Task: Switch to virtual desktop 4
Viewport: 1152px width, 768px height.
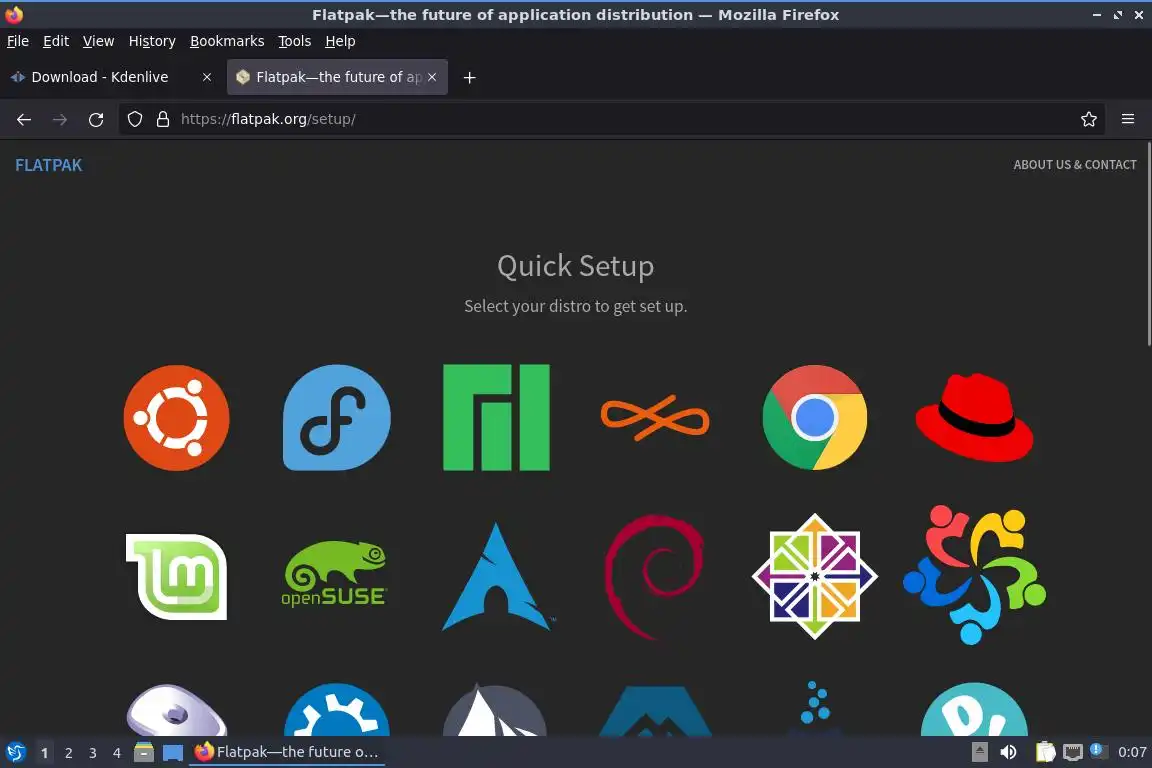Action: click(117, 753)
